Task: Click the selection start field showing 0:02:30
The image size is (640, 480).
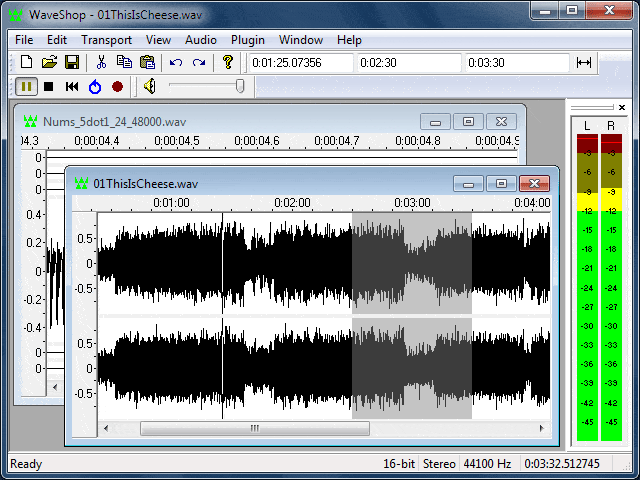Action: (407, 62)
